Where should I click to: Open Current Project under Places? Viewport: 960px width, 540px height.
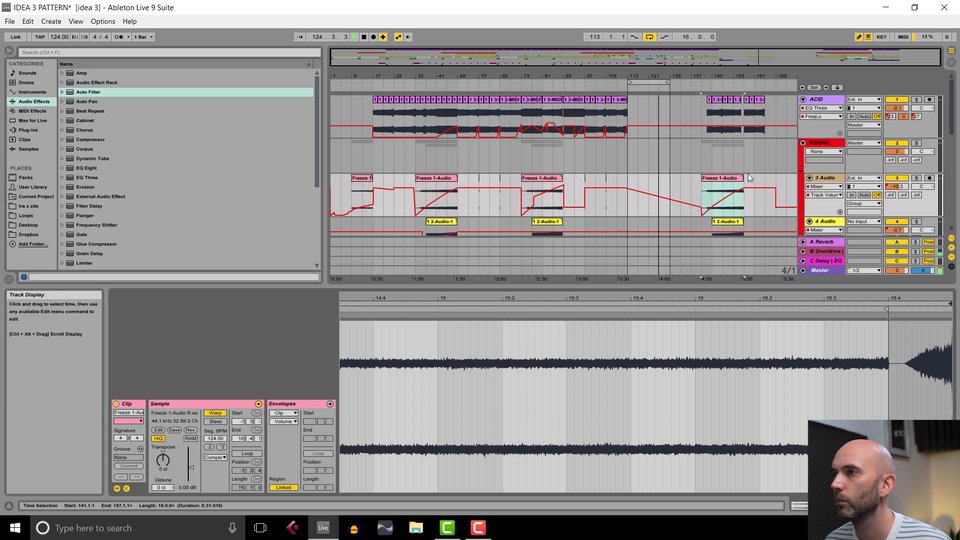tap(36, 197)
